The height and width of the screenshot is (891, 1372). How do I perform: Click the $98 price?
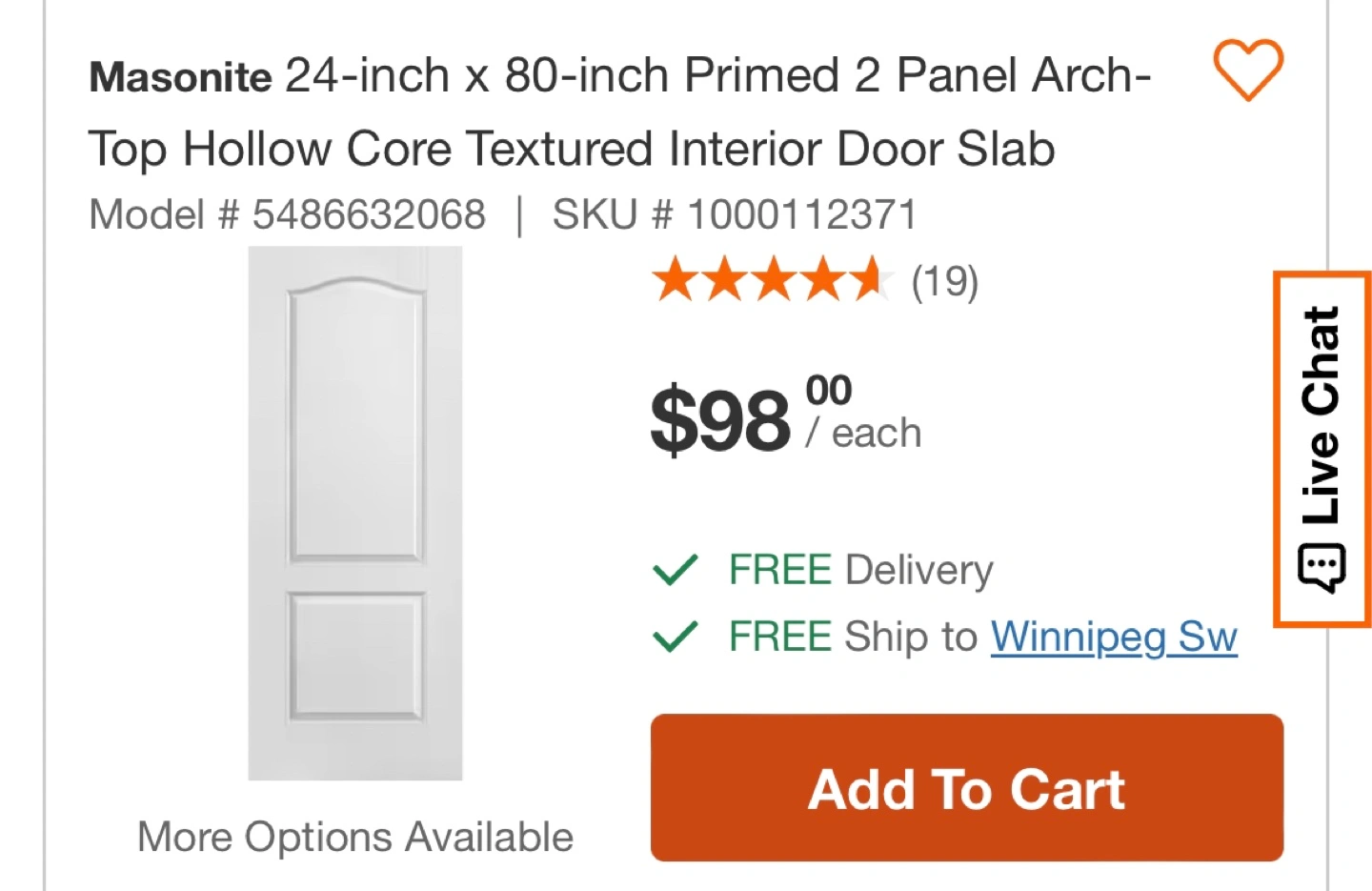click(720, 420)
